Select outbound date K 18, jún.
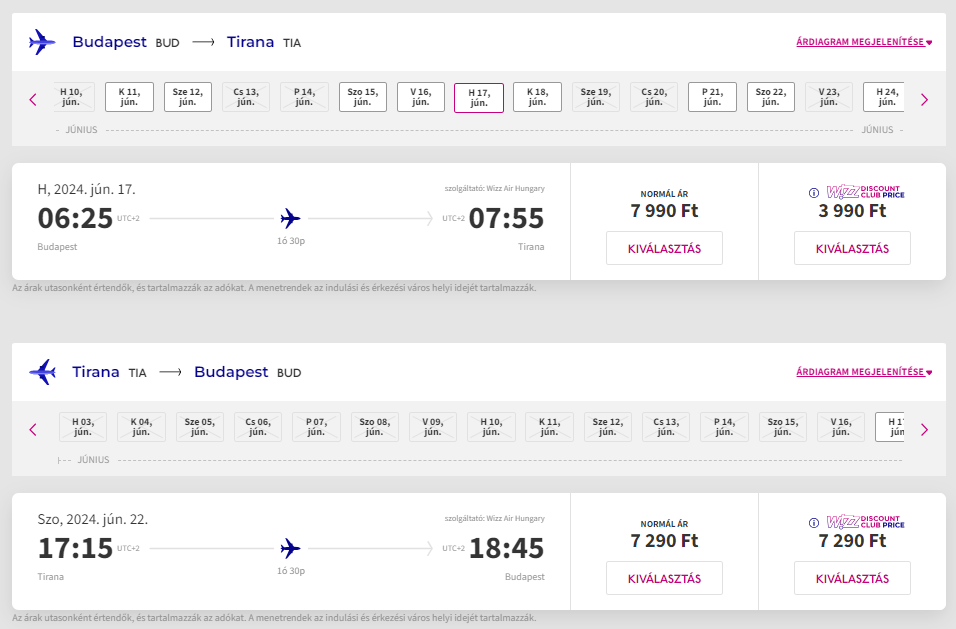This screenshot has height=629, width=956. click(537, 97)
